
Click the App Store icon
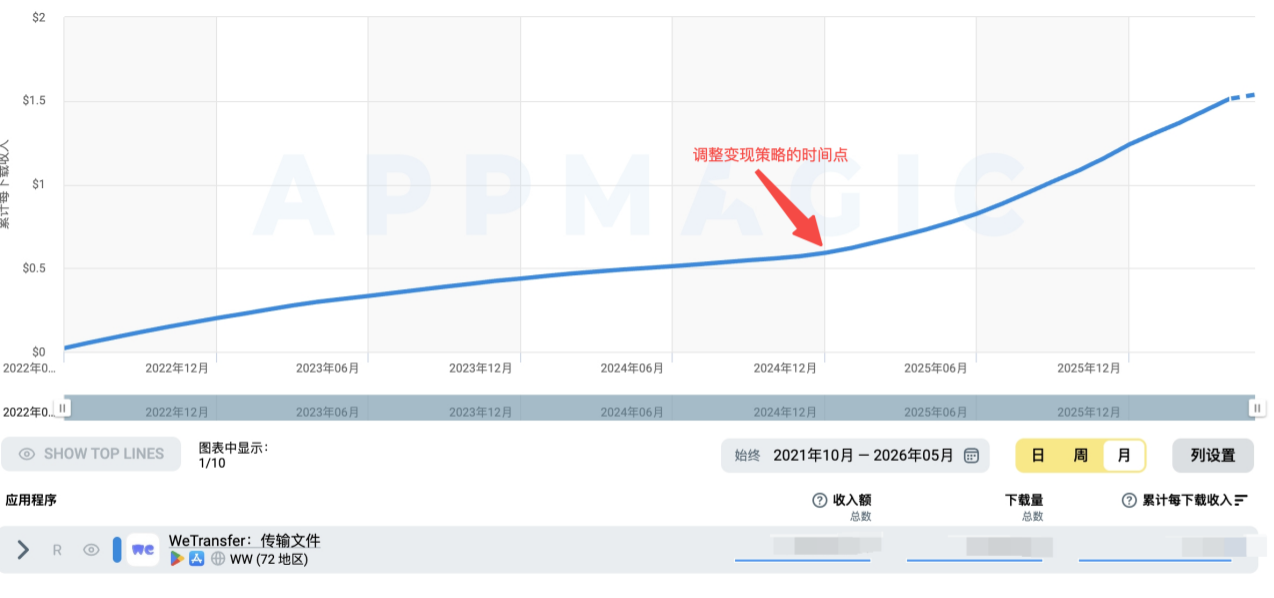(x=197, y=559)
